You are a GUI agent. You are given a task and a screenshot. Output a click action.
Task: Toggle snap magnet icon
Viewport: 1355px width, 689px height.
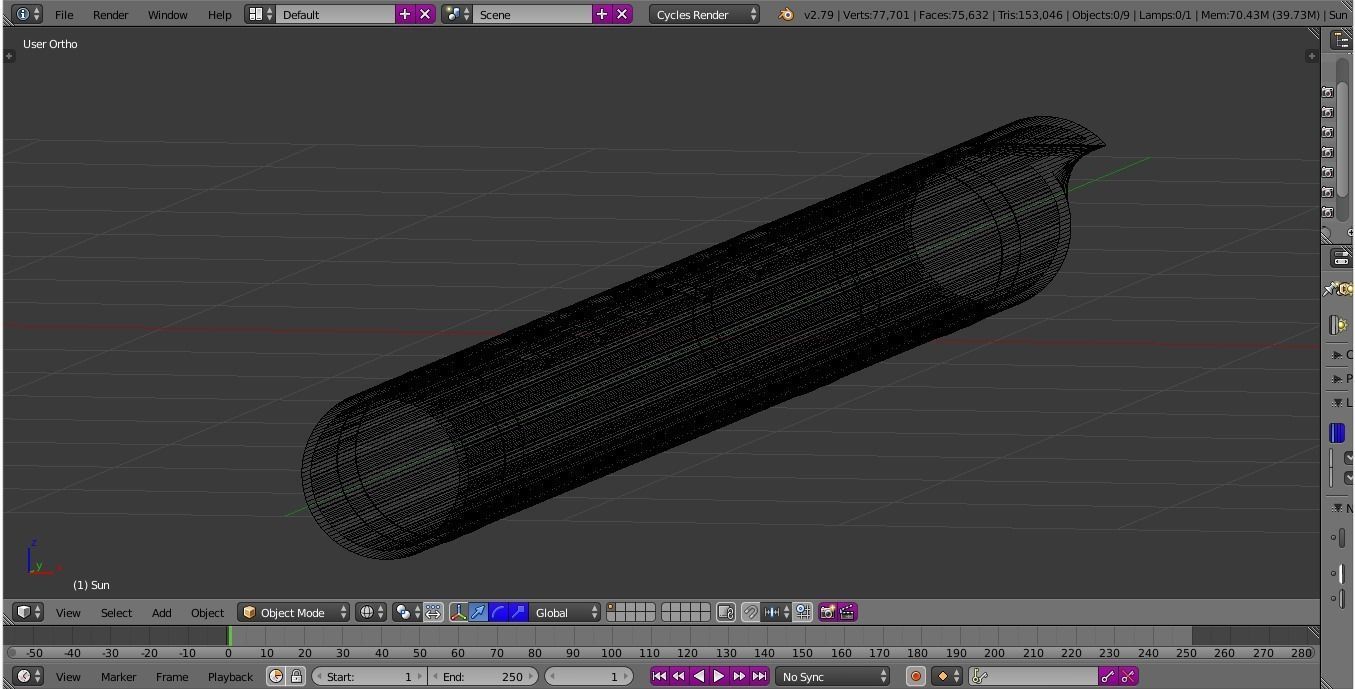(x=750, y=612)
